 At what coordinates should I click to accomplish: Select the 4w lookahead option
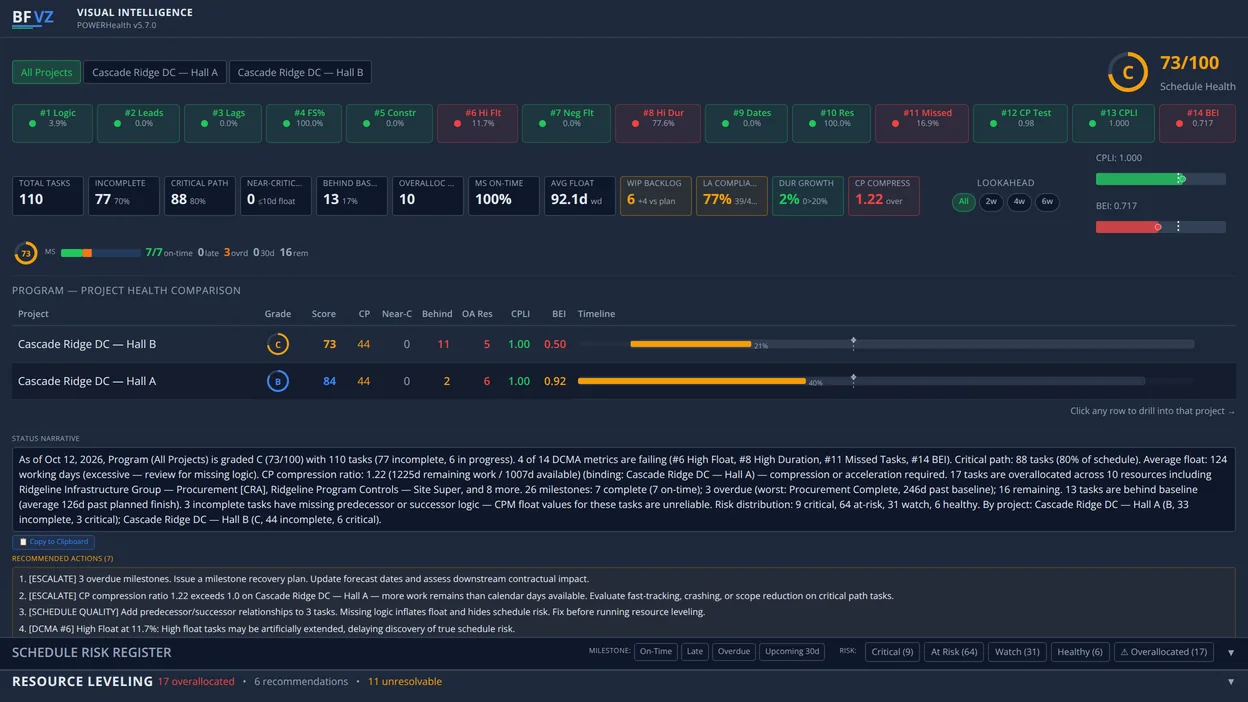(1019, 201)
